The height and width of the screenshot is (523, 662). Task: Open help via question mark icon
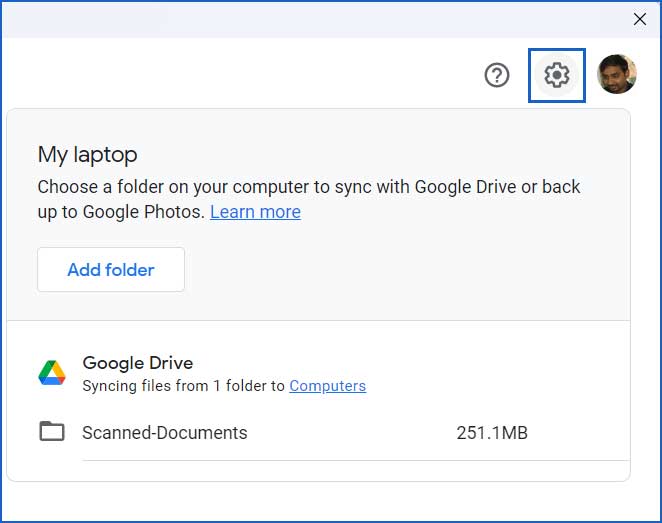[497, 76]
